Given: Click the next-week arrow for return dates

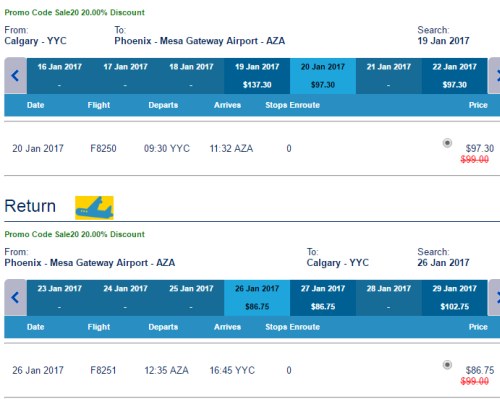Looking at the screenshot, I should pyautogui.click(x=494, y=297).
